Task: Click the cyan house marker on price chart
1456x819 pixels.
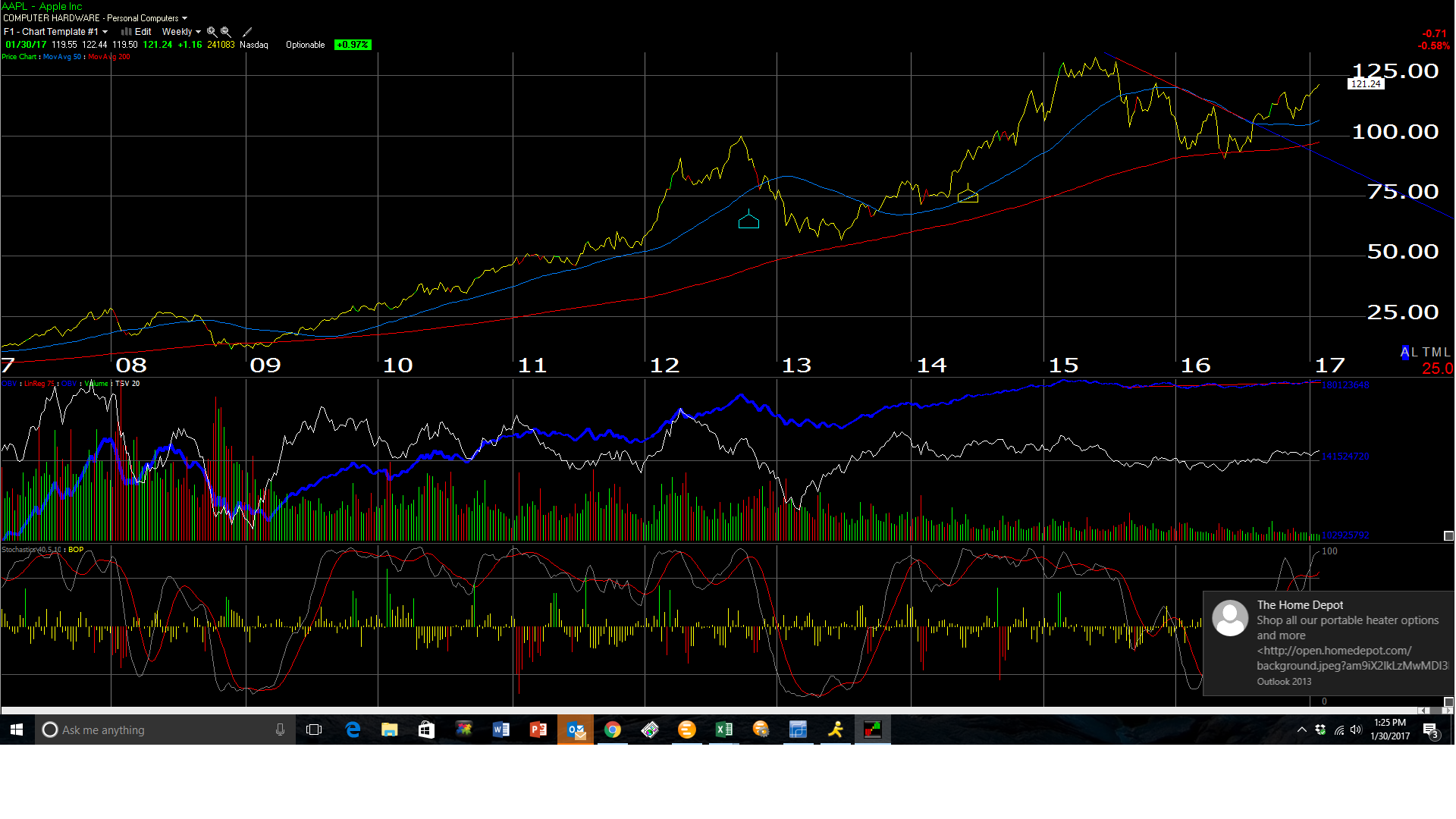Action: pyautogui.click(x=748, y=221)
